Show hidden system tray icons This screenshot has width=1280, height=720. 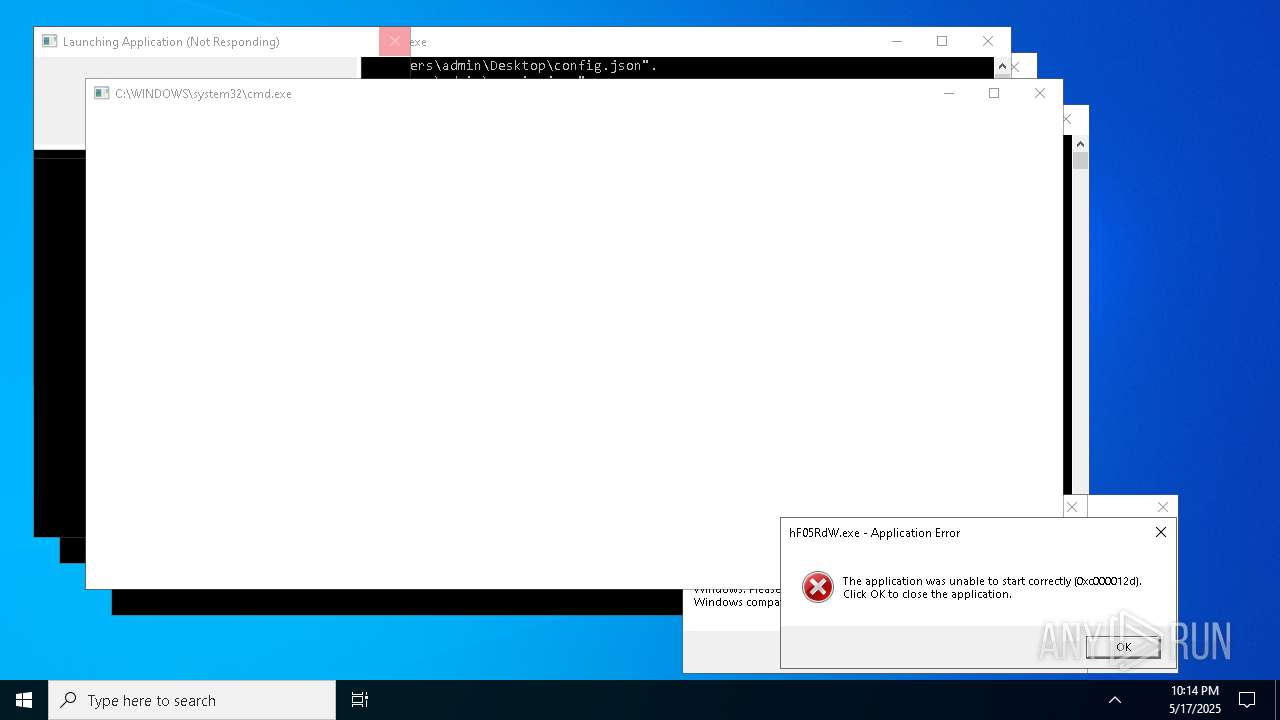(1115, 700)
